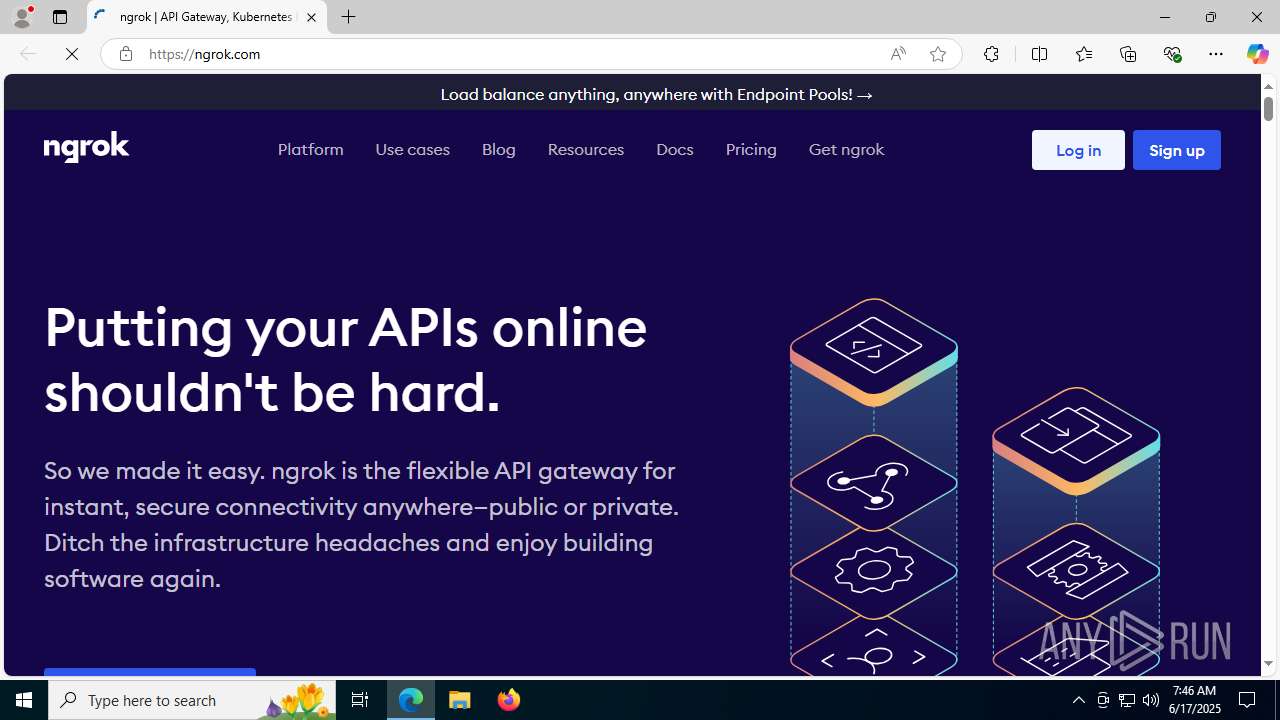View the Pricing page

[751, 149]
